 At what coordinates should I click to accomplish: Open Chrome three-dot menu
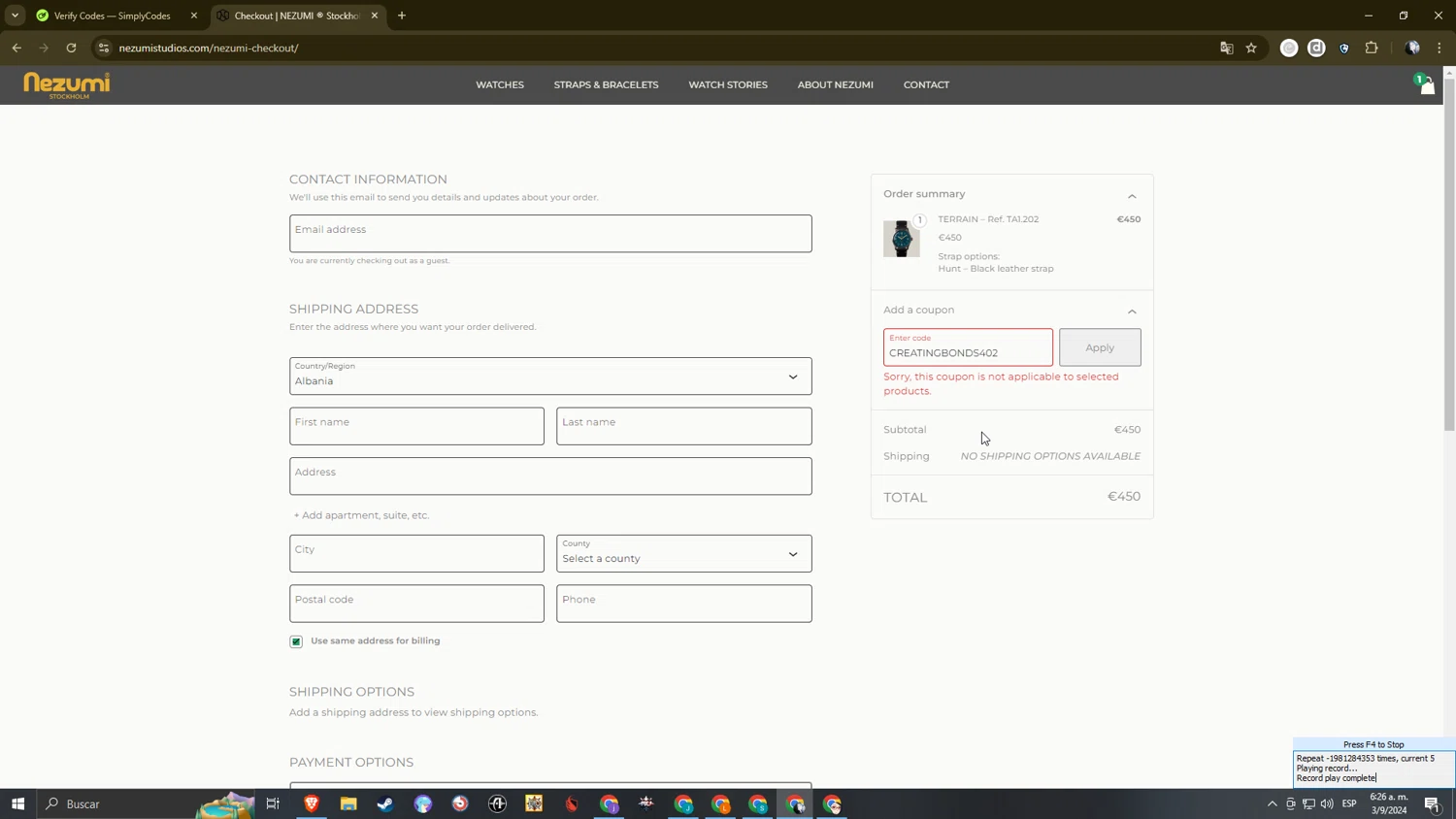click(1439, 48)
